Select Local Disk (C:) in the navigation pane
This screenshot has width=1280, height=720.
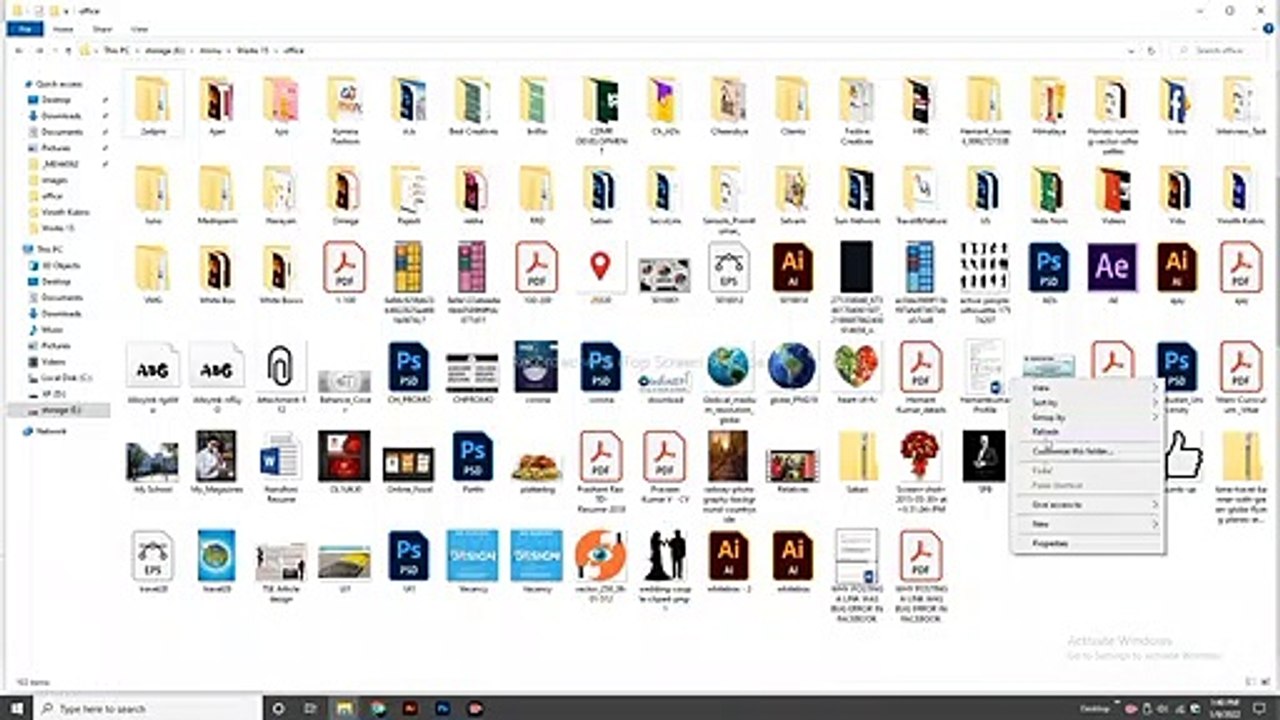pyautogui.click(x=65, y=377)
